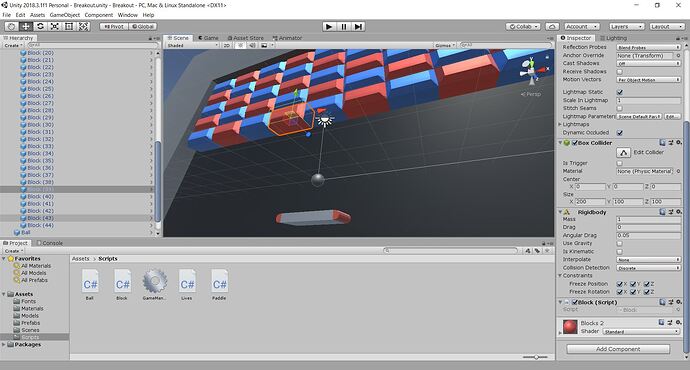
Task: Select the Scale tool
Action: [x=55, y=26]
